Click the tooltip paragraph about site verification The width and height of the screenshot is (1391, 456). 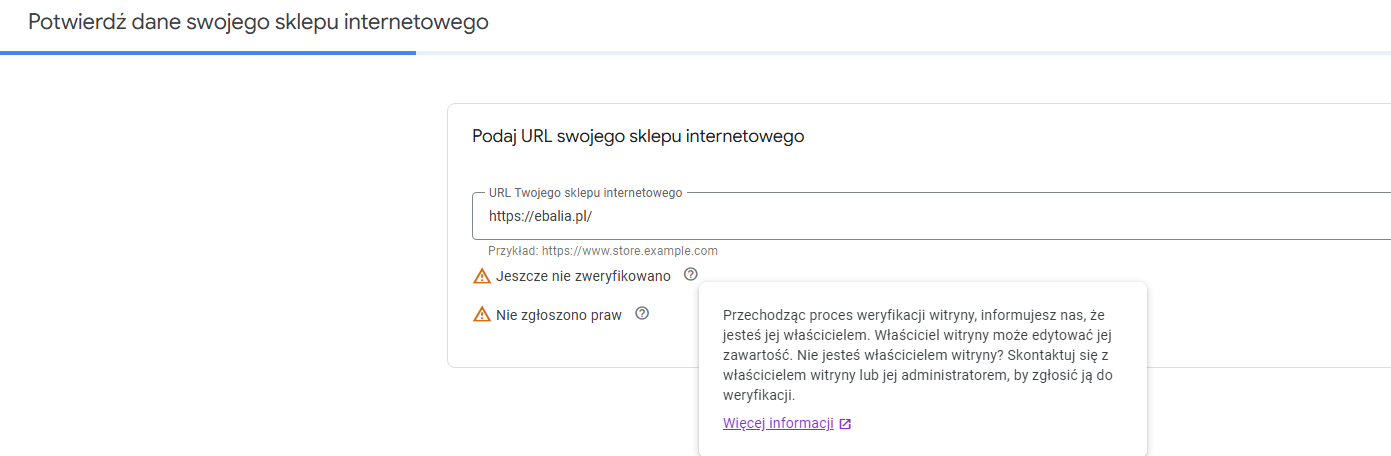pos(919,355)
